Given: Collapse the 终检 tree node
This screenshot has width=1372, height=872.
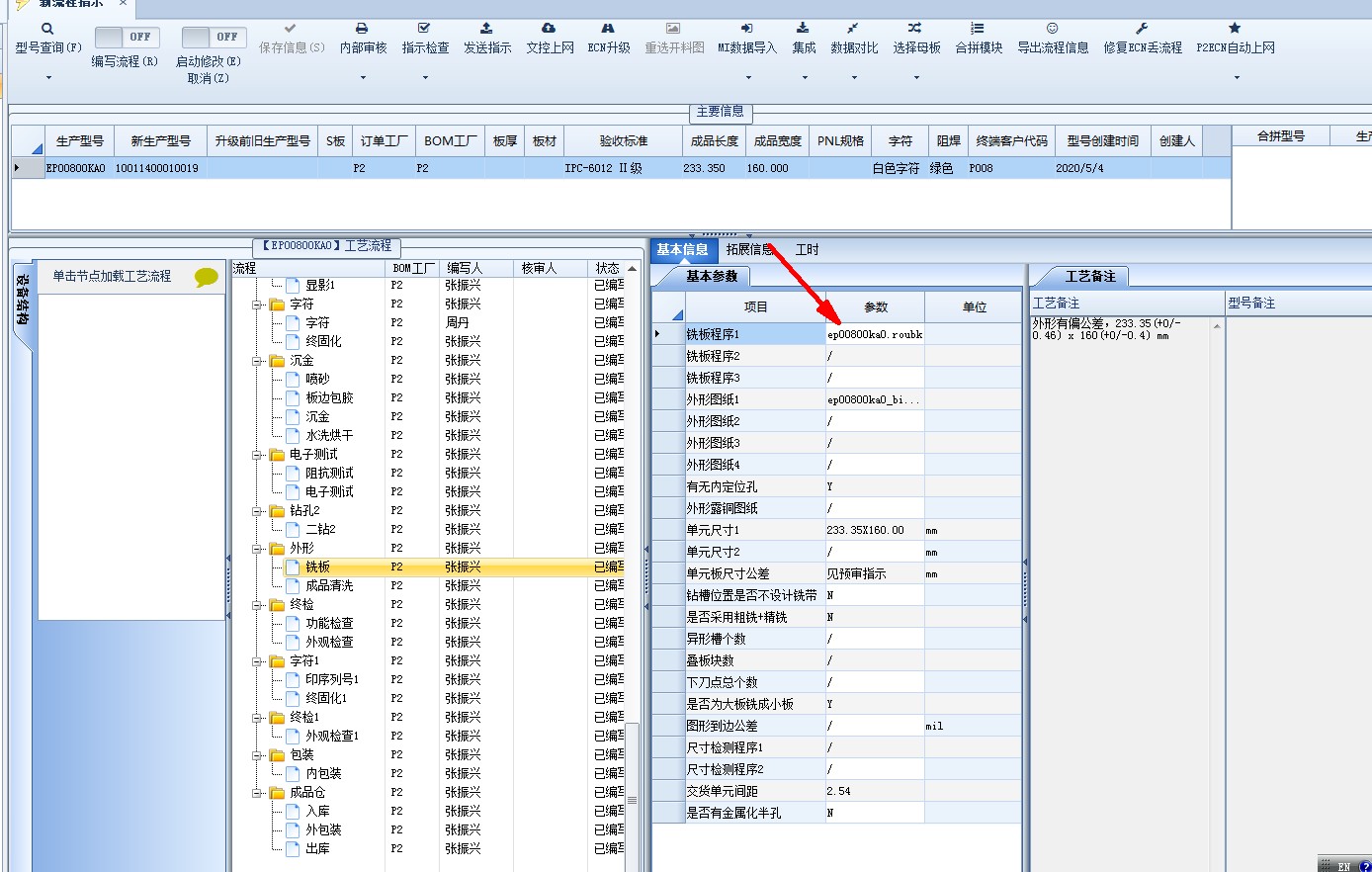Looking at the screenshot, I should tap(257, 605).
